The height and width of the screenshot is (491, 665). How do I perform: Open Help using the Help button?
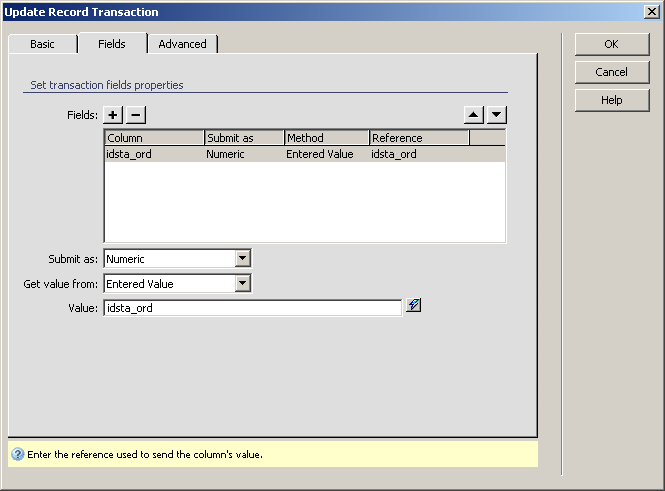pyautogui.click(x=611, y=100)
